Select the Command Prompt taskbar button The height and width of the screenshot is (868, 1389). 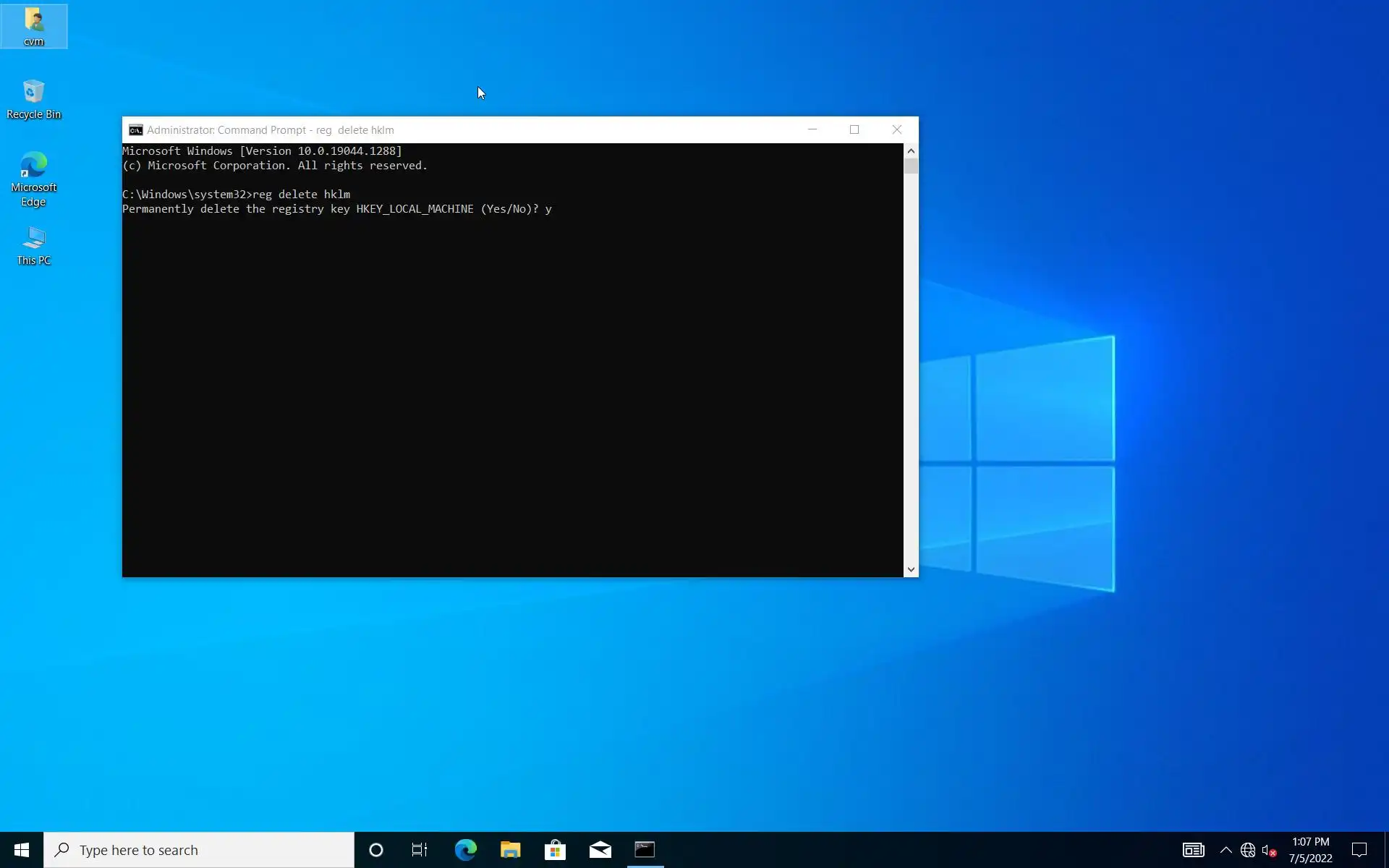(645, 850)
